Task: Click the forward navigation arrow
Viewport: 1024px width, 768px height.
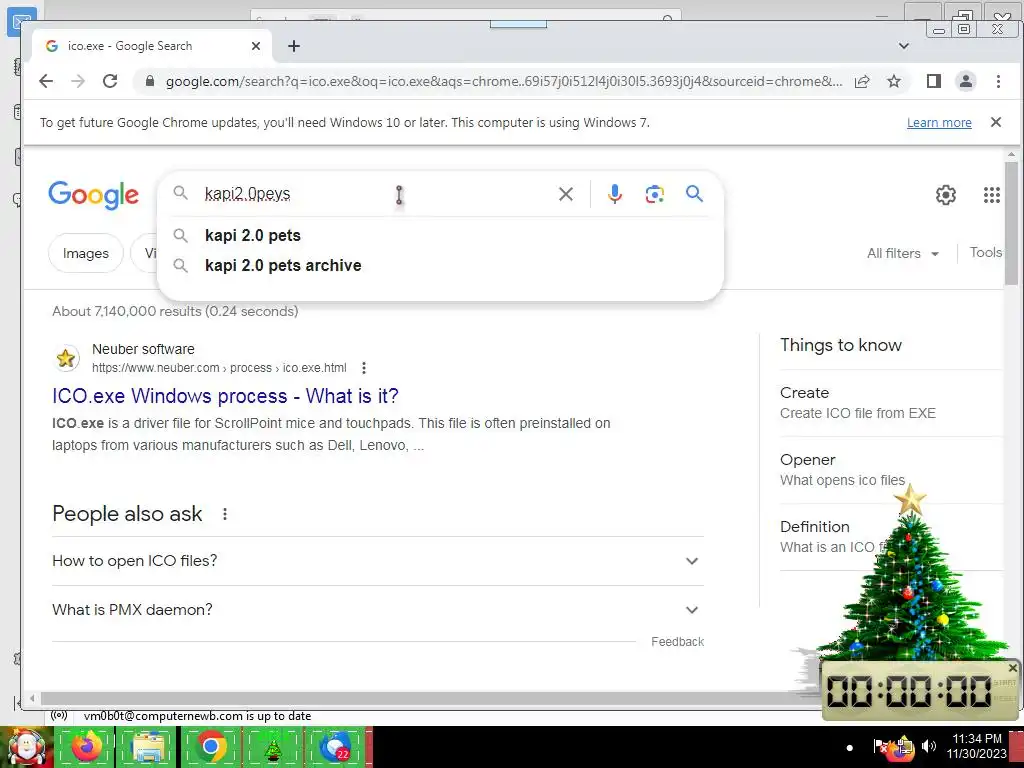Action: [x=78, y=81]
